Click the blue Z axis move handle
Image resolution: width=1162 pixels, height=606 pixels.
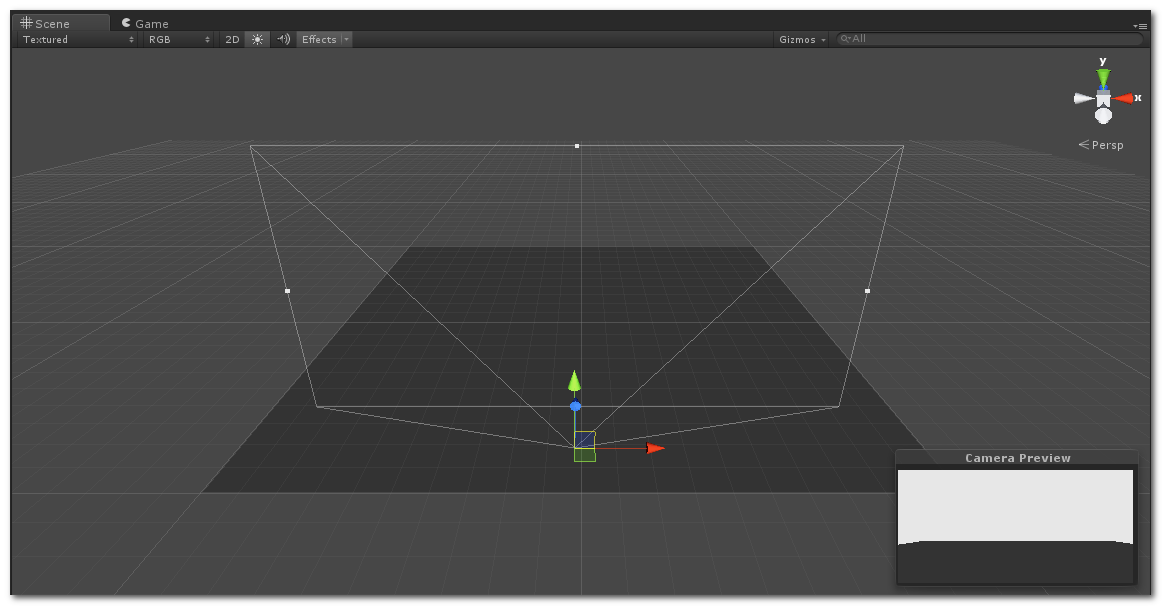click(x=575, y=406)
